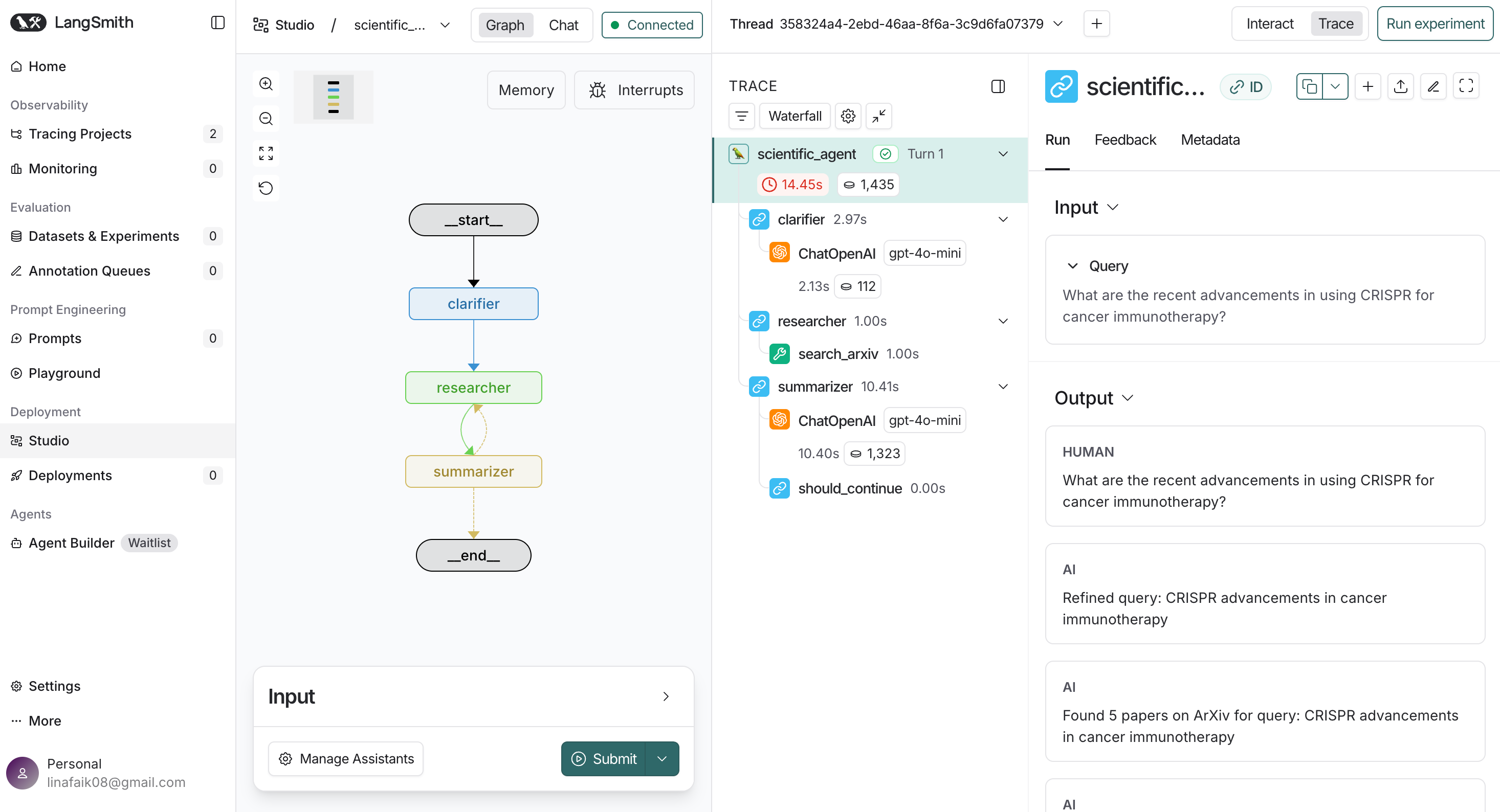Click the graph minimap thumbnail
Screen dimensions: 1500x812
click(x=333, y=97)
